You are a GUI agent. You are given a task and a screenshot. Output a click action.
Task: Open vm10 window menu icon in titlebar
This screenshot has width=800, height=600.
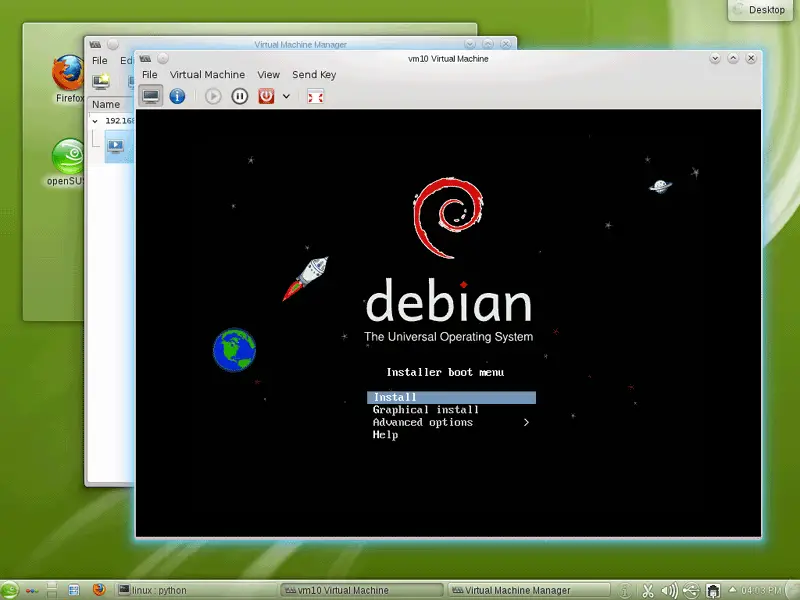click(x=145, y=59)
